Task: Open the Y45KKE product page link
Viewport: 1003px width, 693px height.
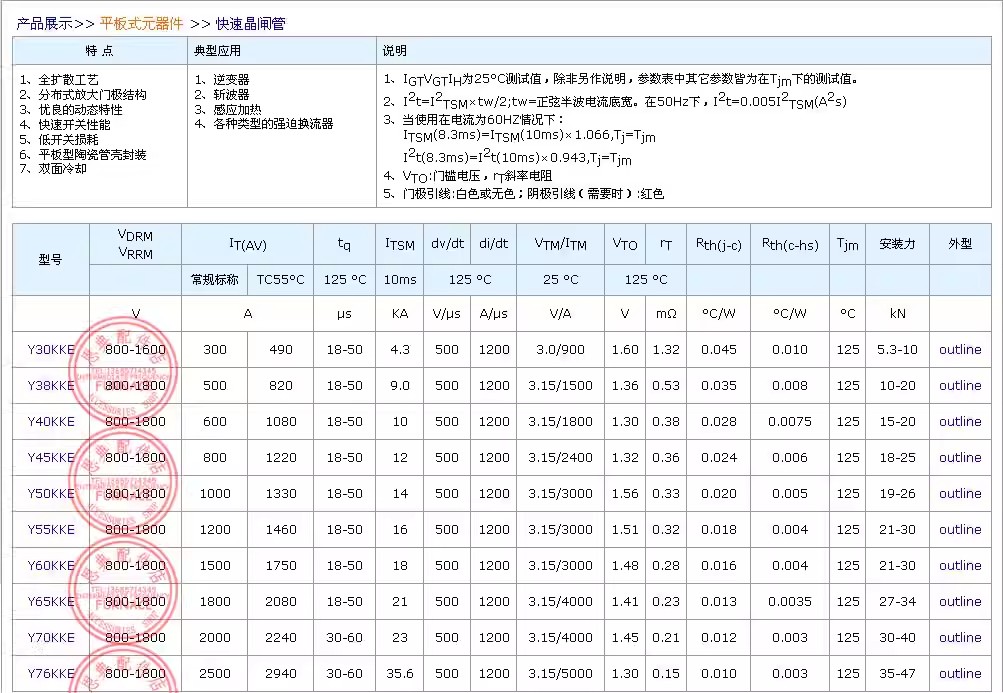Action: point(51,458)
